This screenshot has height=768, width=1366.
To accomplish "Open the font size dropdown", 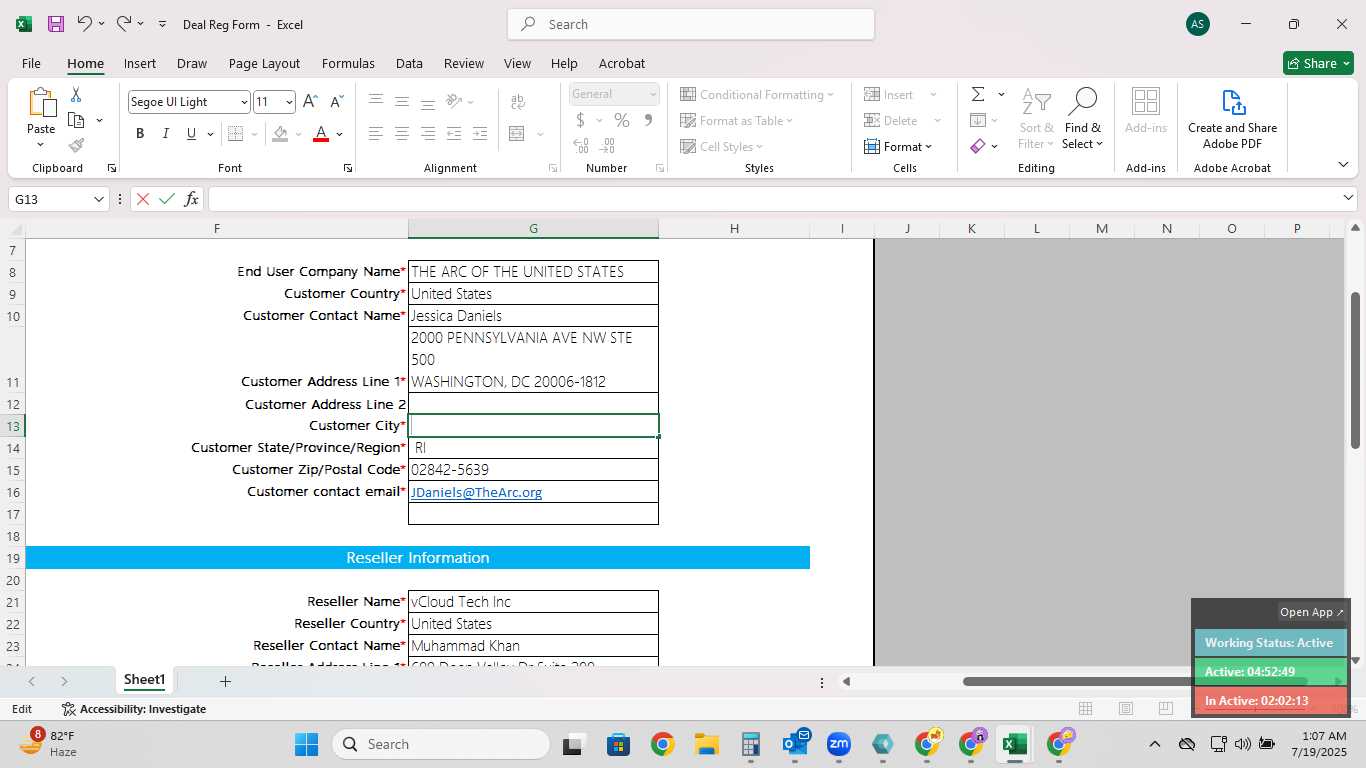I will coord(289,102).
